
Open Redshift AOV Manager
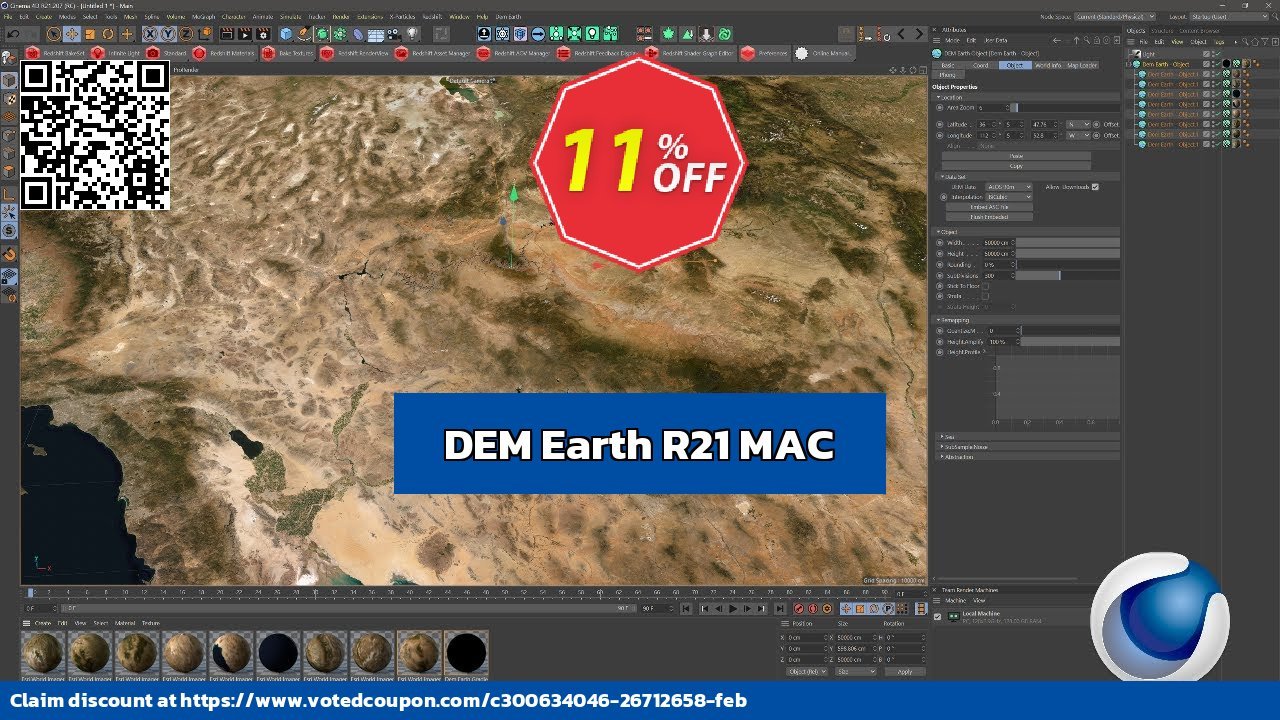point(514,53)
